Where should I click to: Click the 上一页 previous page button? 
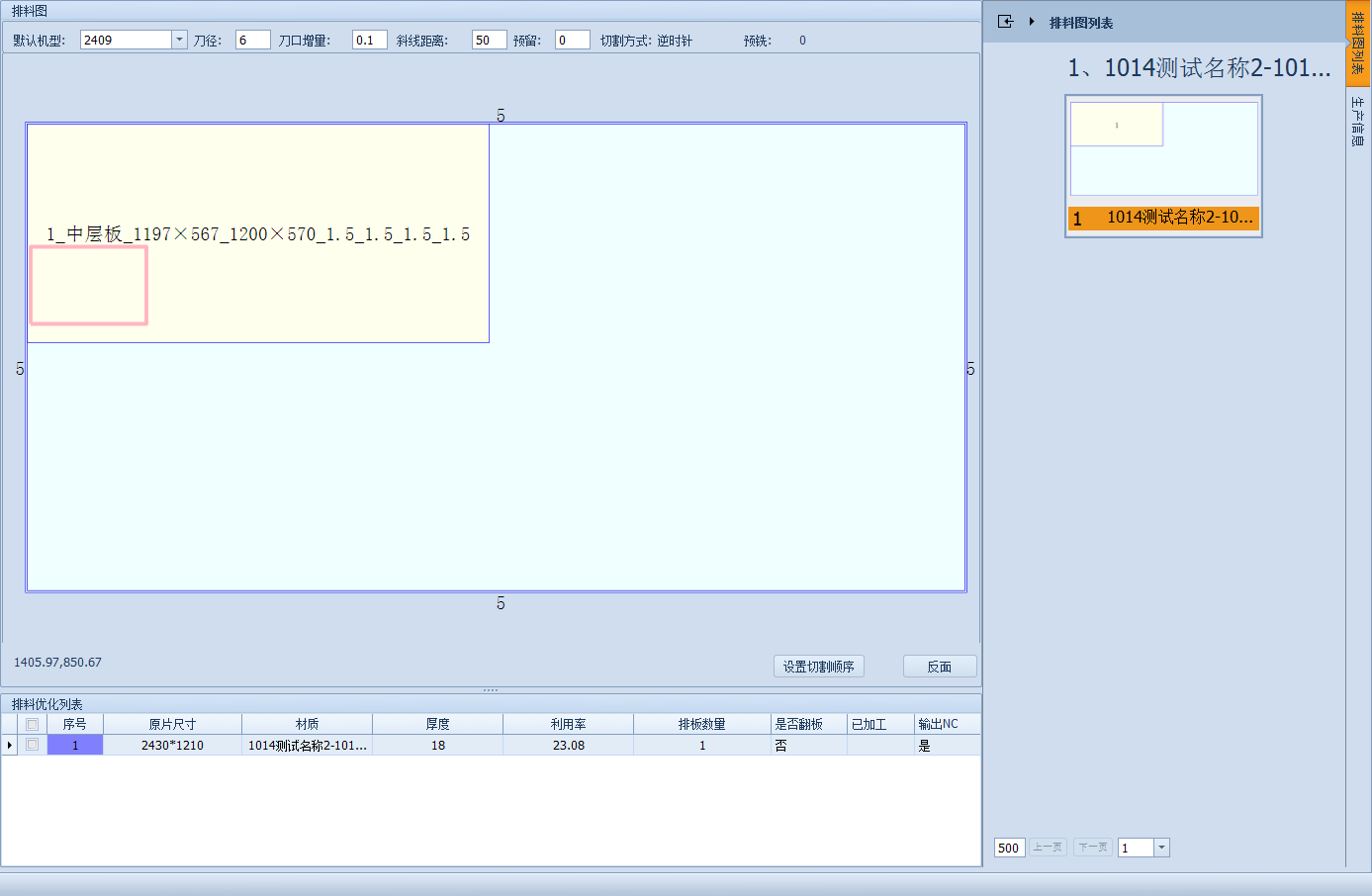pos(1048,848)
